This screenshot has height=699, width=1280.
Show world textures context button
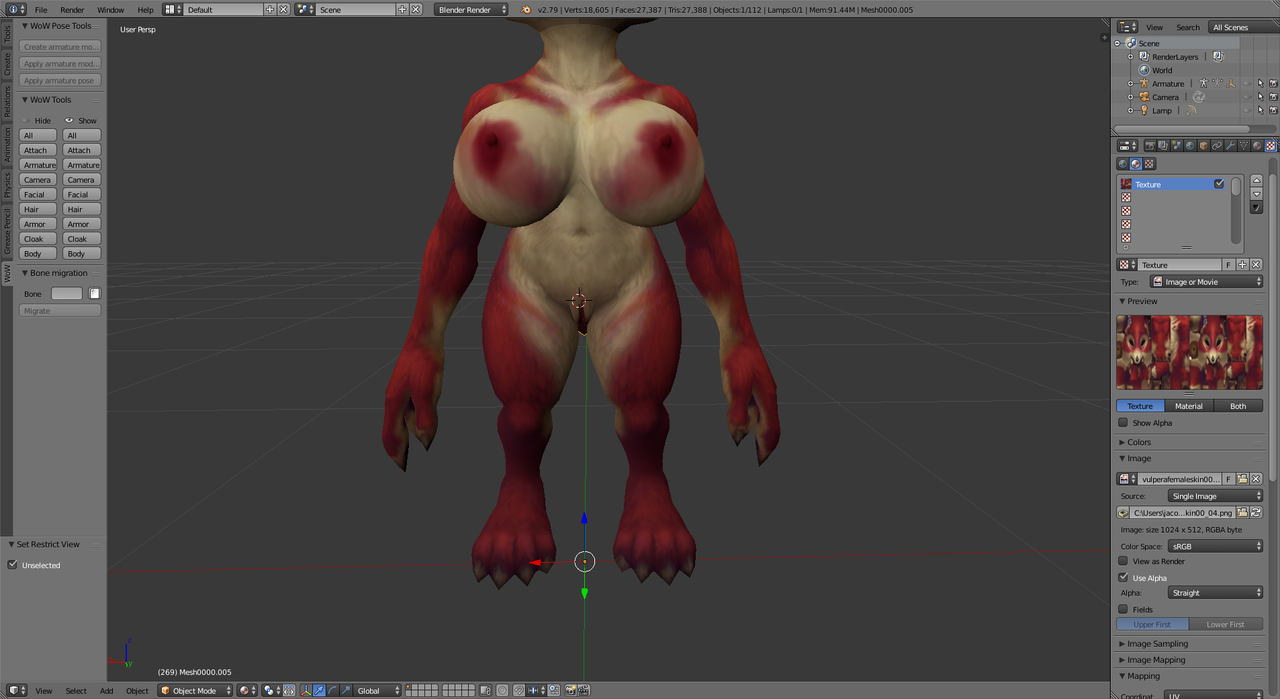1123,164
